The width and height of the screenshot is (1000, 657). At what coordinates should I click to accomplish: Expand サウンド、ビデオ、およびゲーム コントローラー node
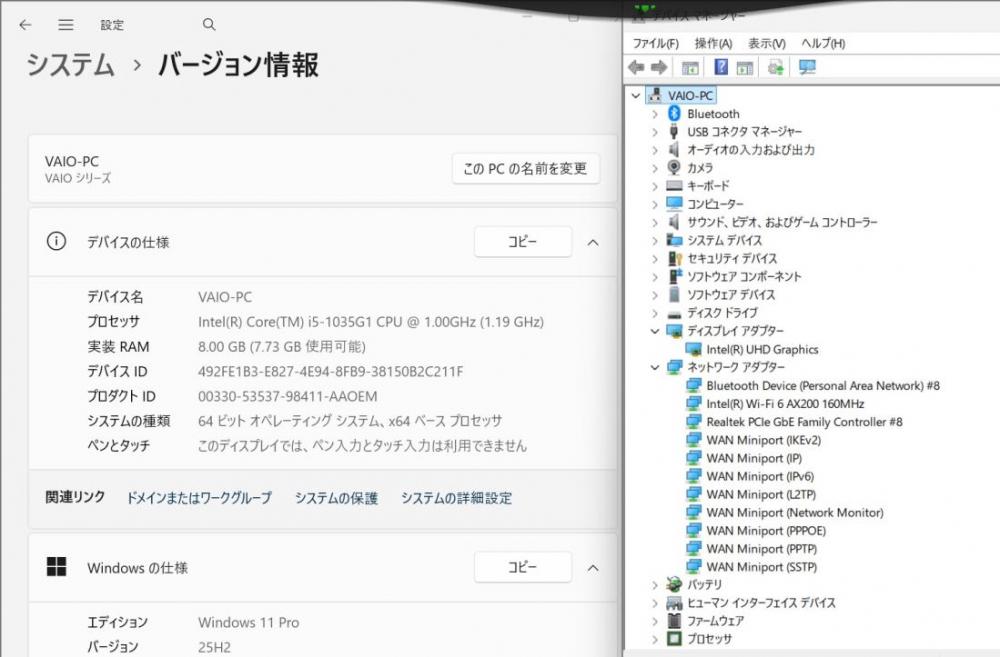pos(654,223)
